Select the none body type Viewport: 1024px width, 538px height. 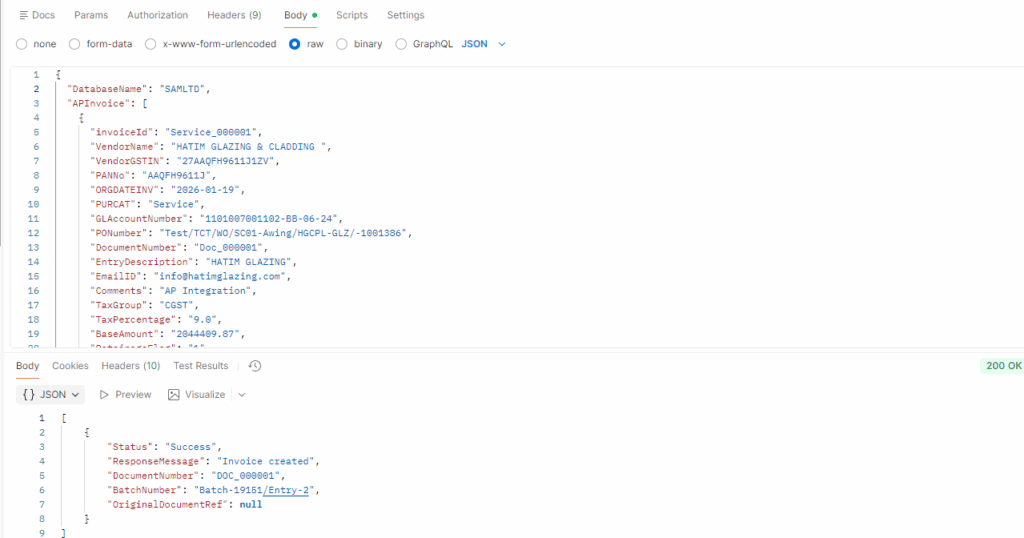(x=22, y=44)
